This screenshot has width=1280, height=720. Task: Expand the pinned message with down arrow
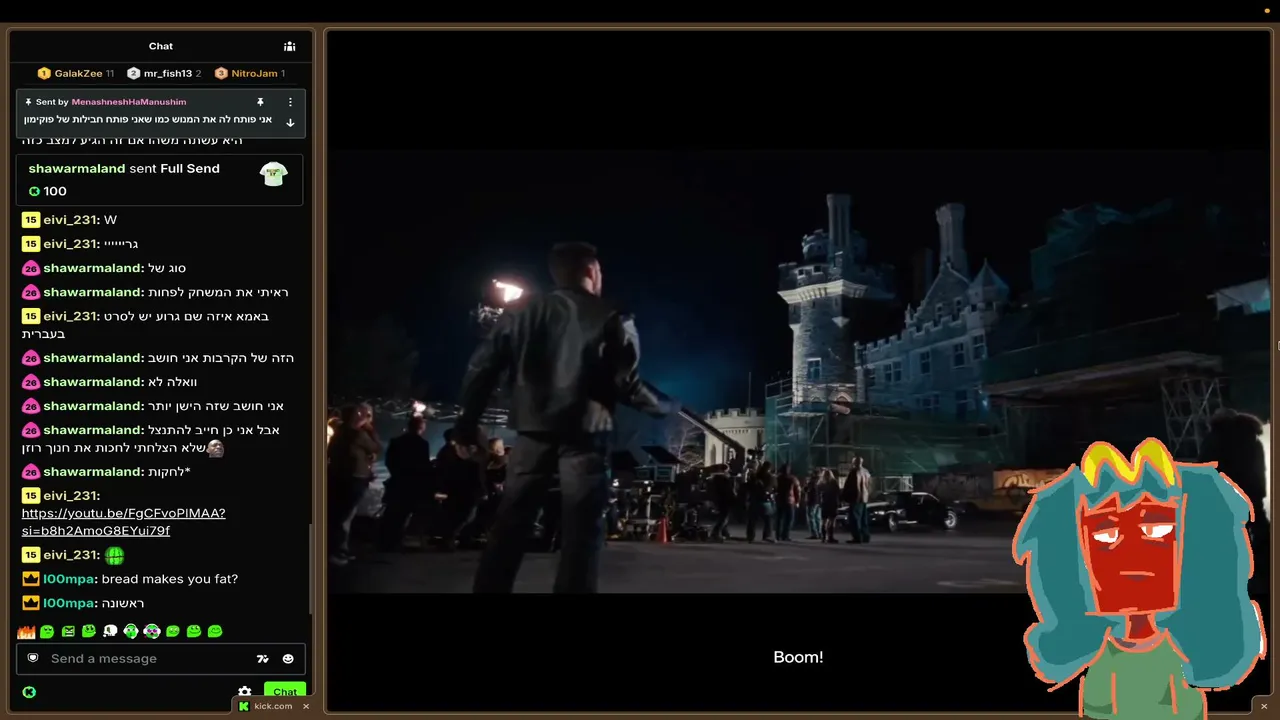point(290,123)
